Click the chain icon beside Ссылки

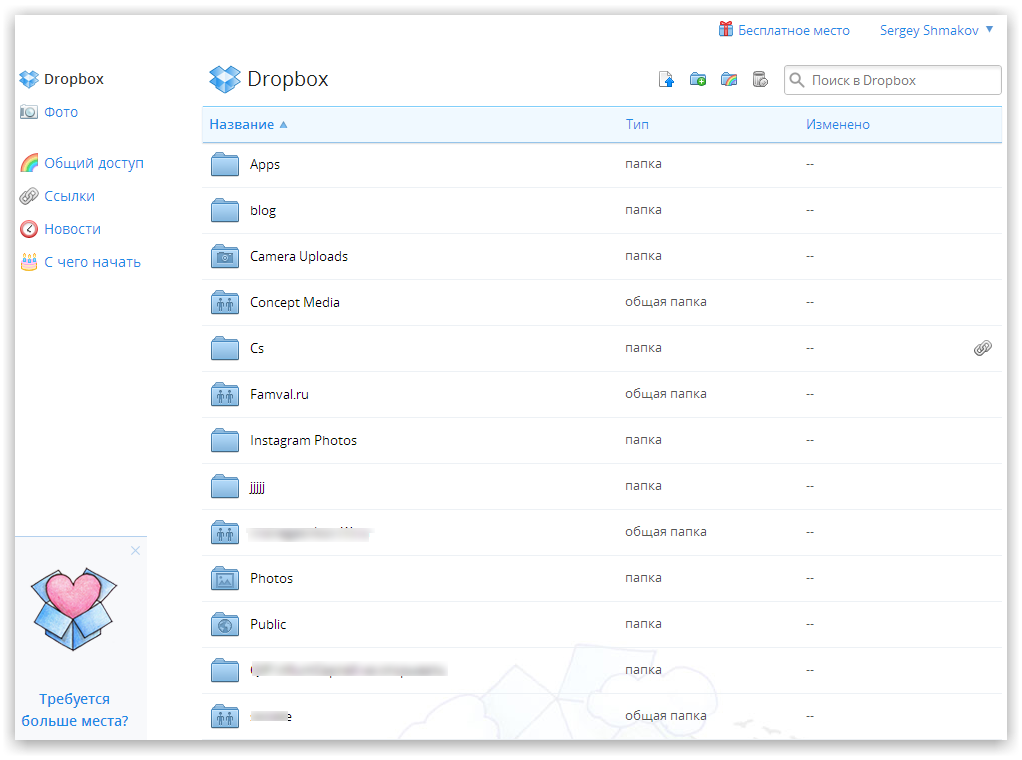pos(29,196)
